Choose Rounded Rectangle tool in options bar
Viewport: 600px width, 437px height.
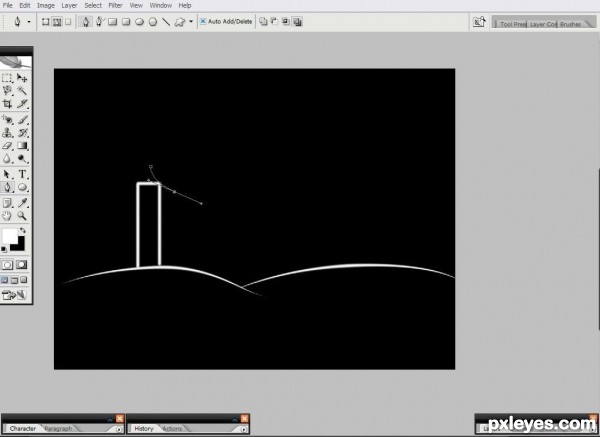pyautogui.click(x=126, y=22)
